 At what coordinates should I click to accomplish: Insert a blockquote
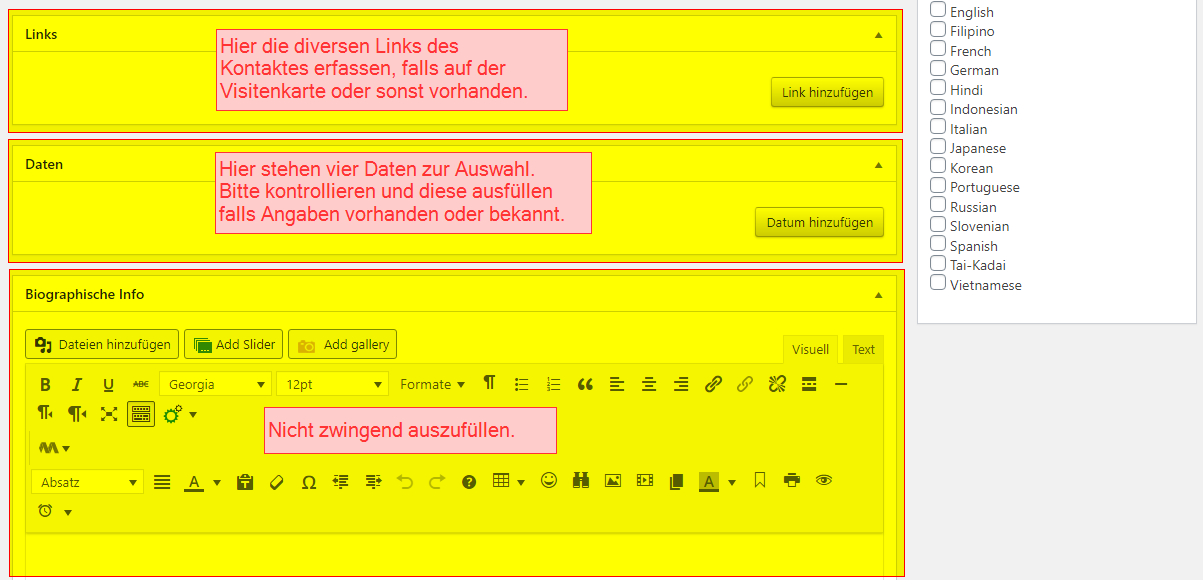pos(585,384)
